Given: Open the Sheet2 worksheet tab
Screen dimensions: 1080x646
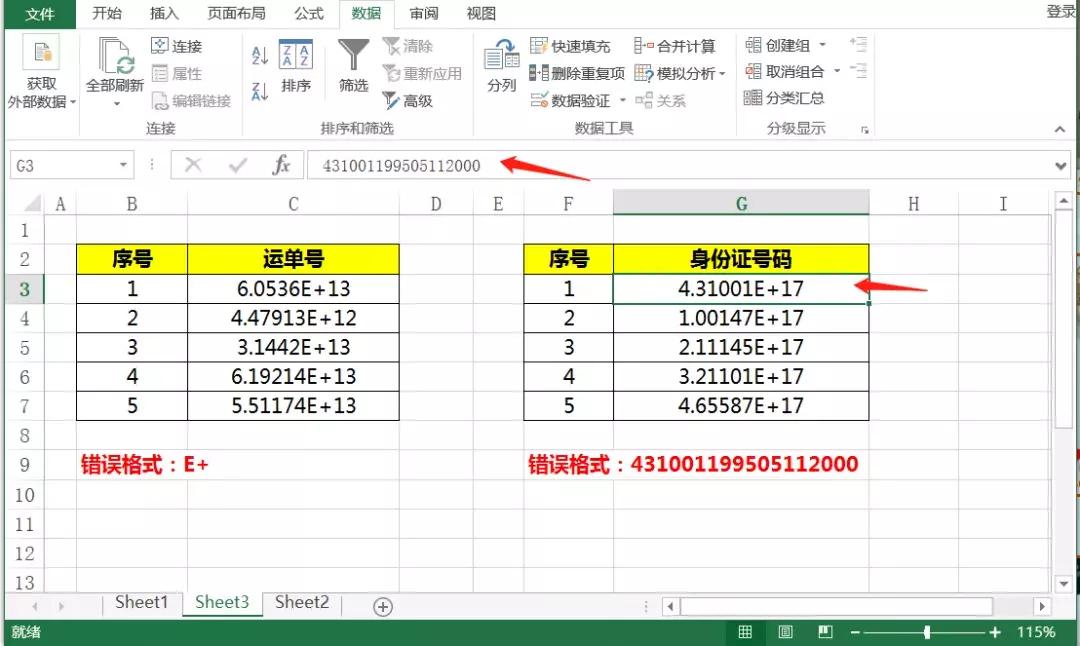Looking at the screenshot, I should click(x=301, y=602).
